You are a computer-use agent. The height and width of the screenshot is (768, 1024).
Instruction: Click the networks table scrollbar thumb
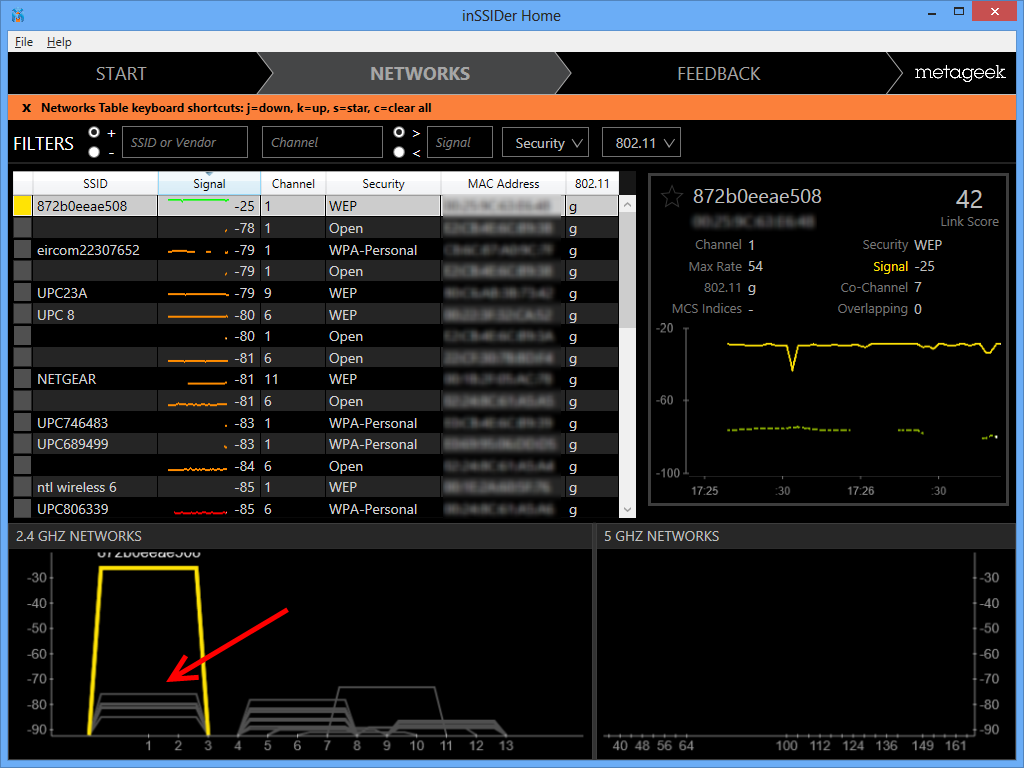[x=627, y=270]
